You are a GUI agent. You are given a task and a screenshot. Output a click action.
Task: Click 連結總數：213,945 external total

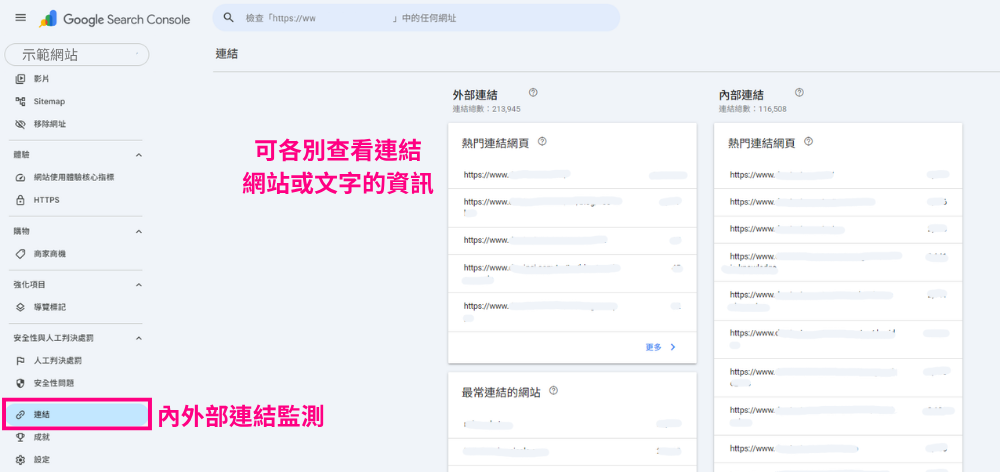coord(487,109)
